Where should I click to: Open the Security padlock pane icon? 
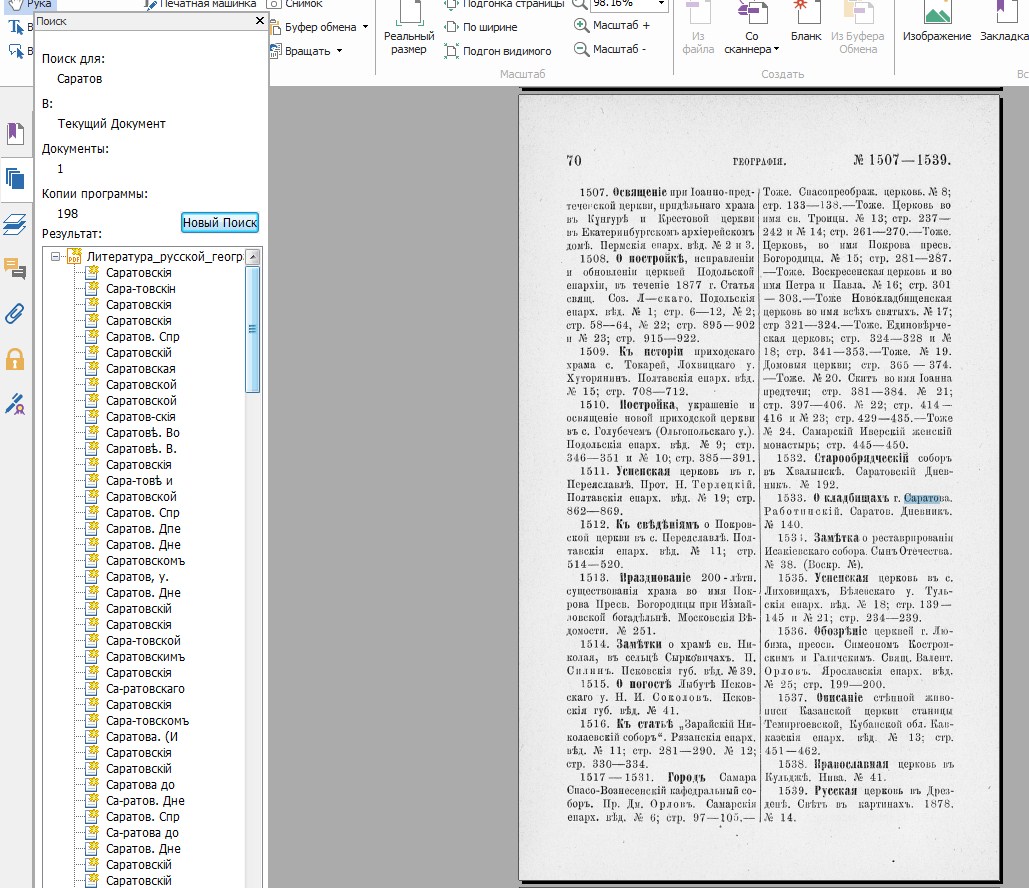(15, 359)
